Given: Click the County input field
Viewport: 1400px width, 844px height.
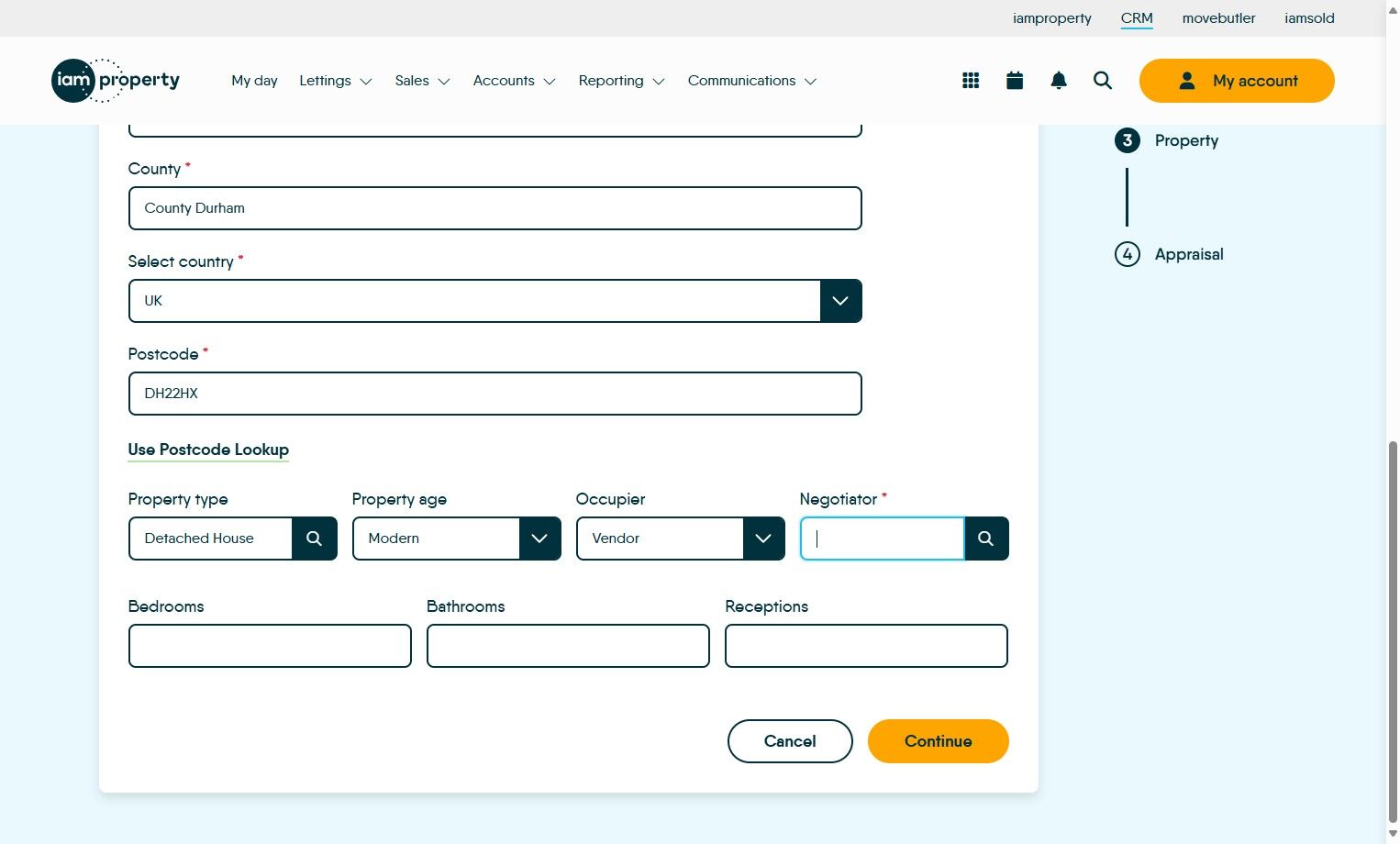Looking at the screenshot, I should pyautogui.click(x=495, y=208).
